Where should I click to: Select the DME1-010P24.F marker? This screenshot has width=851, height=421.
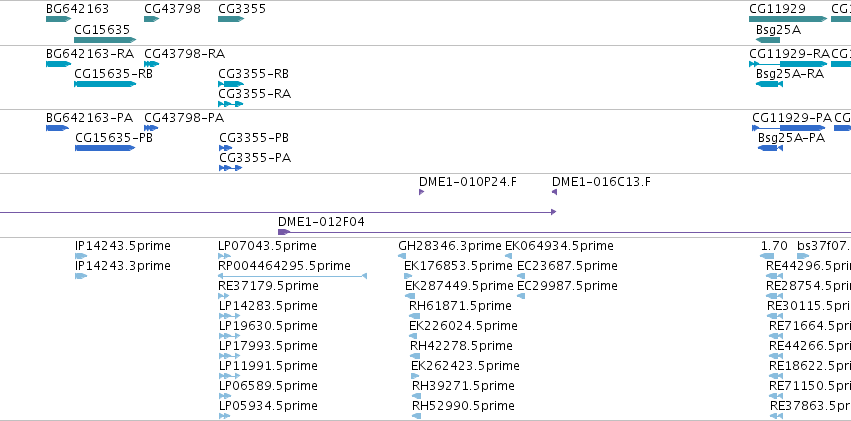(422, 192)
